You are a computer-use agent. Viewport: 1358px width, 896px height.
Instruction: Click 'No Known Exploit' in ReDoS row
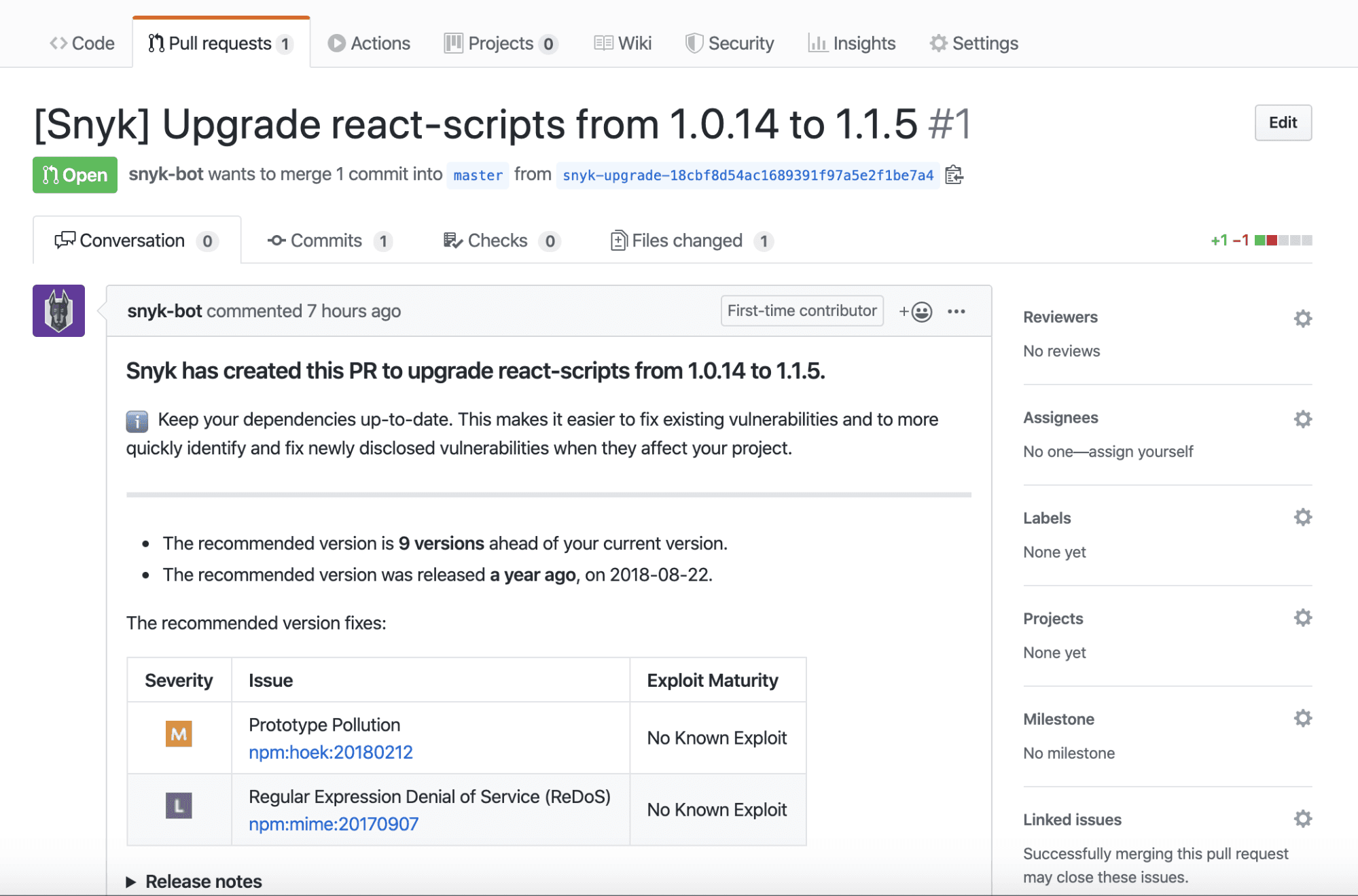pyautogui.click(x=717, y=810)
